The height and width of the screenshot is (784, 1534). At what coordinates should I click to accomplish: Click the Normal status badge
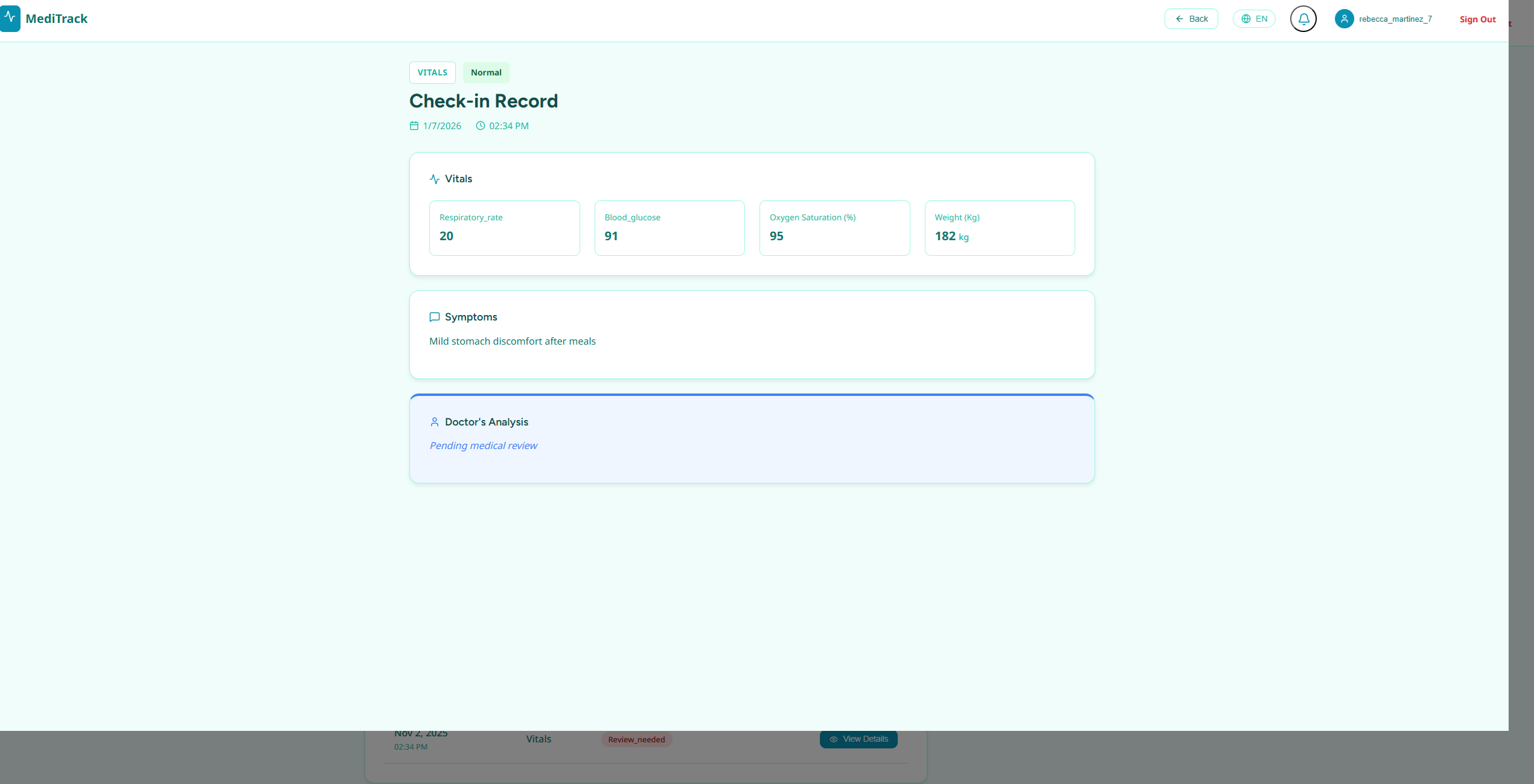(x=486, y=72)
